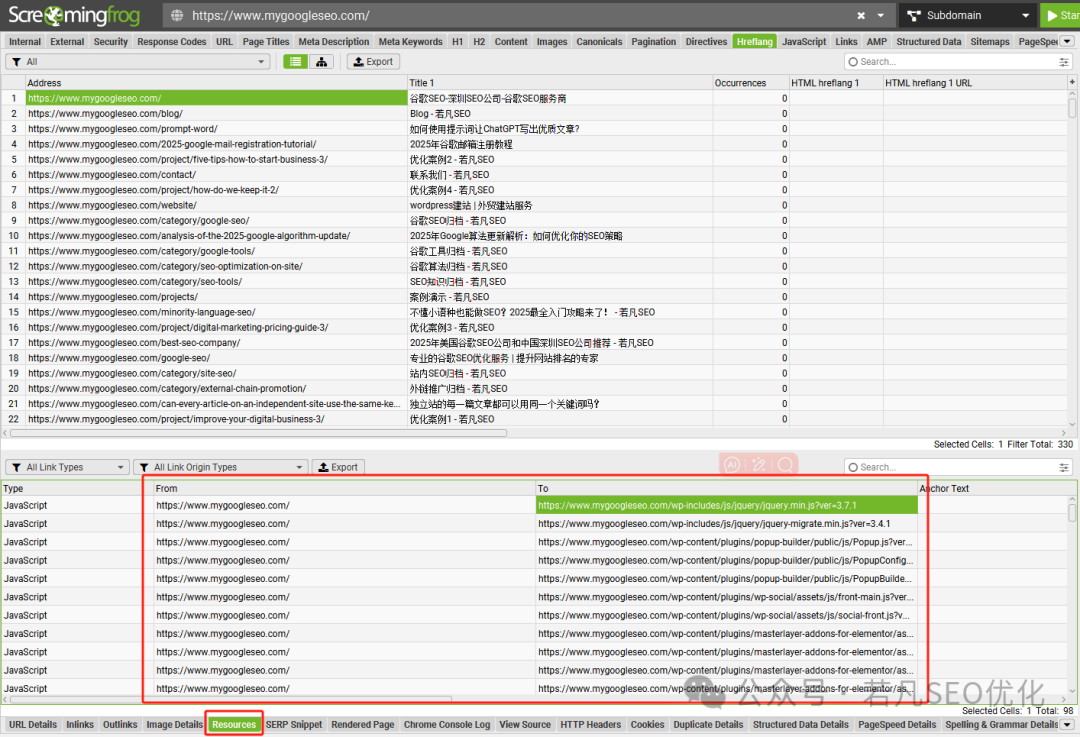
Task: Open the Chrome Console Log tab
Action: (447, 725)
